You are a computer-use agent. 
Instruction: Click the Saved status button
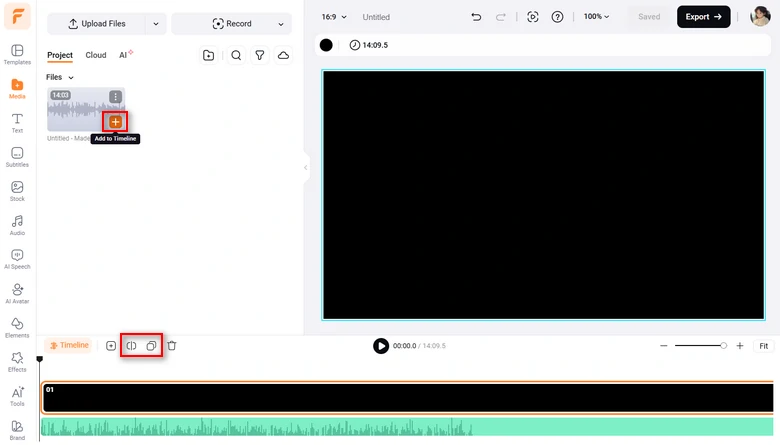coord(649,17)
